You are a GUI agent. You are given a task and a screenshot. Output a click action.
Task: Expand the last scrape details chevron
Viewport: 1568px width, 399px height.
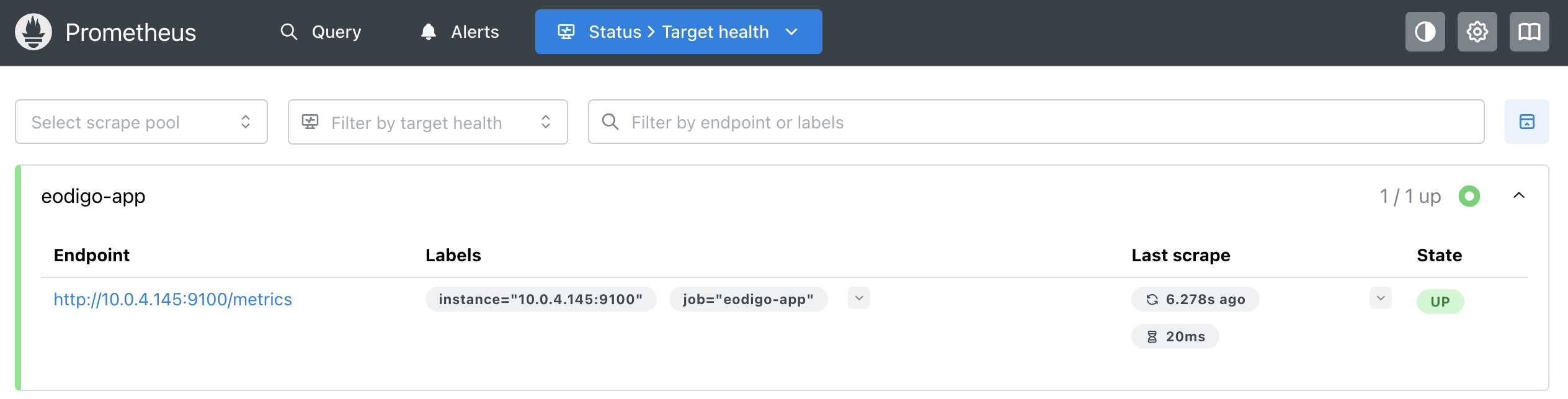click(1380, 298)
